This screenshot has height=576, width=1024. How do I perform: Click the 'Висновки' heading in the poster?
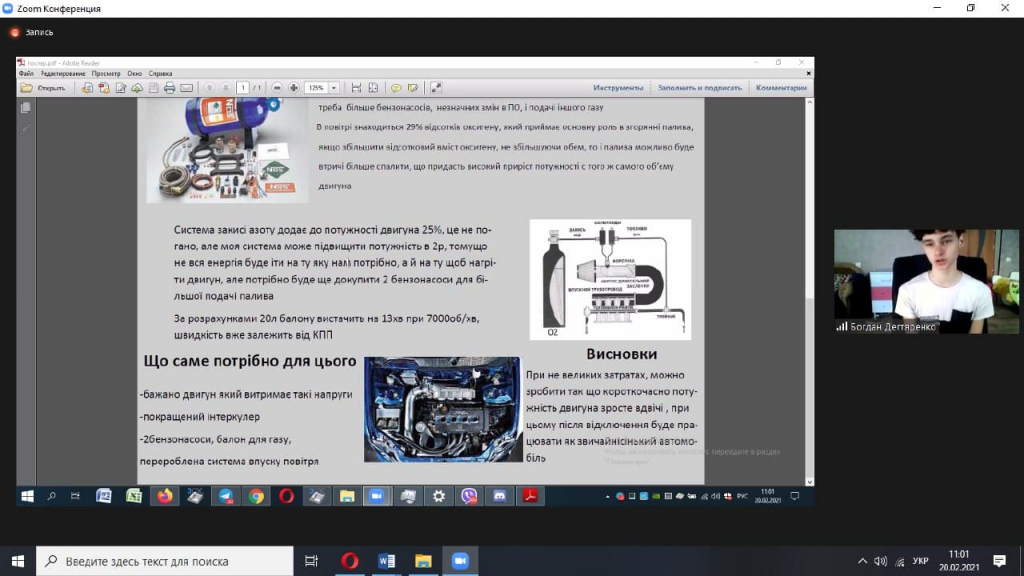[621, 354]
